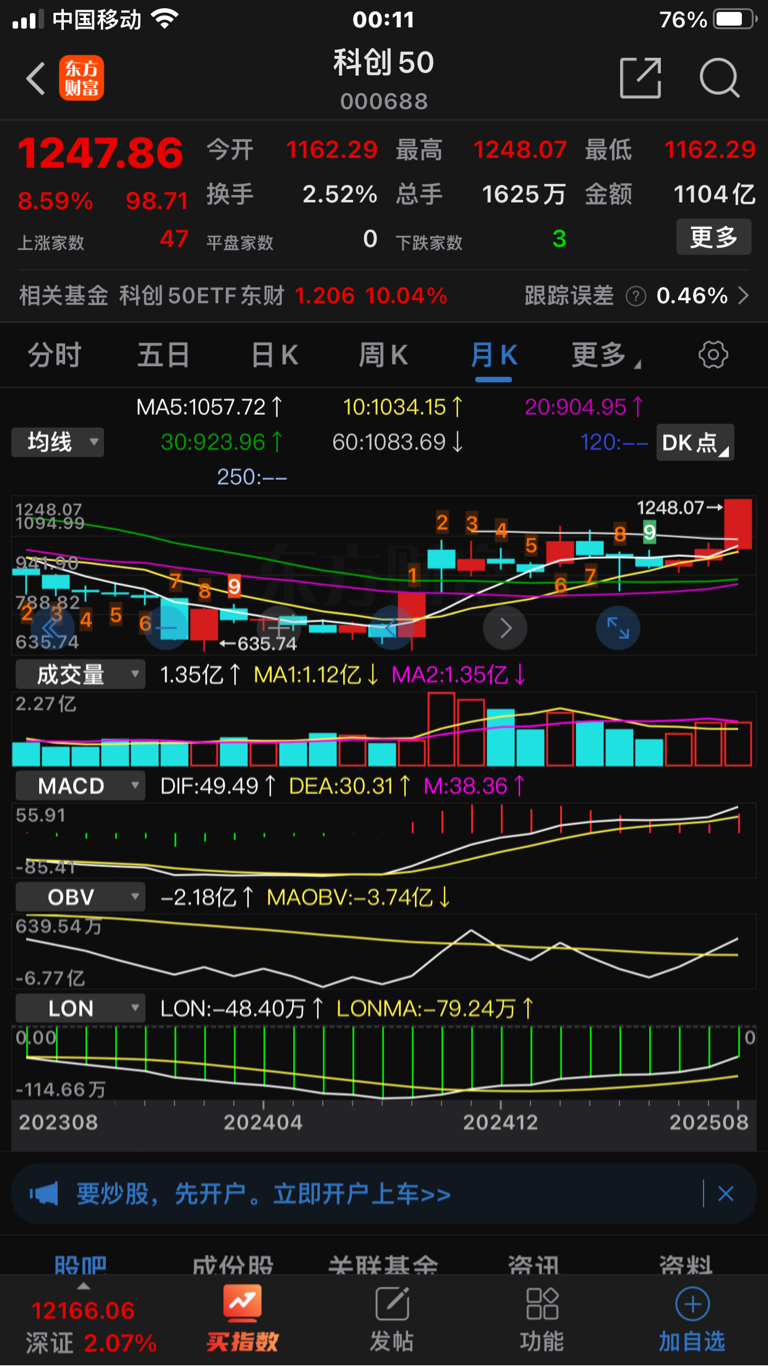This screenshot has height=1366, width=768.
Task: Switch to the 周K tab
Action: [384, 355]
